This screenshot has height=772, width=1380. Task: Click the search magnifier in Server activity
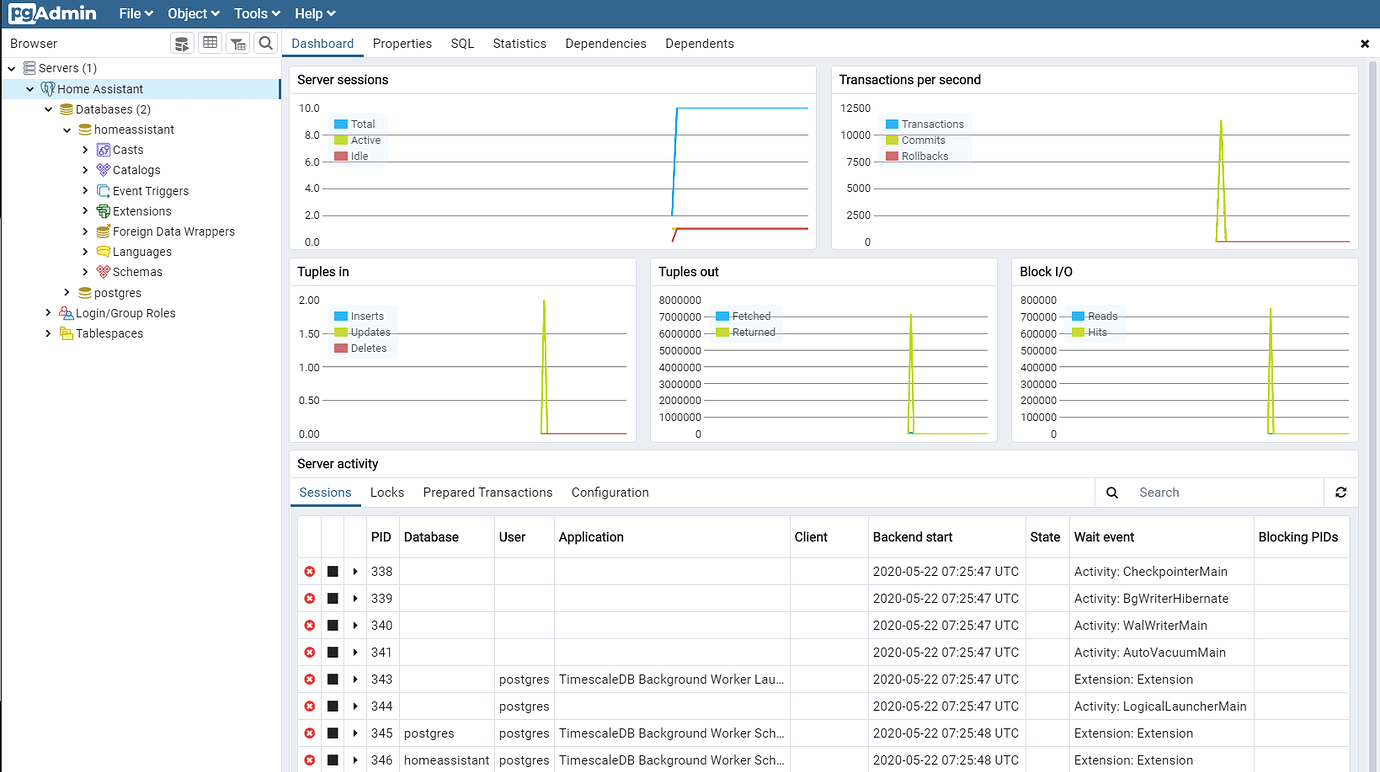[x=1110, y=492]
